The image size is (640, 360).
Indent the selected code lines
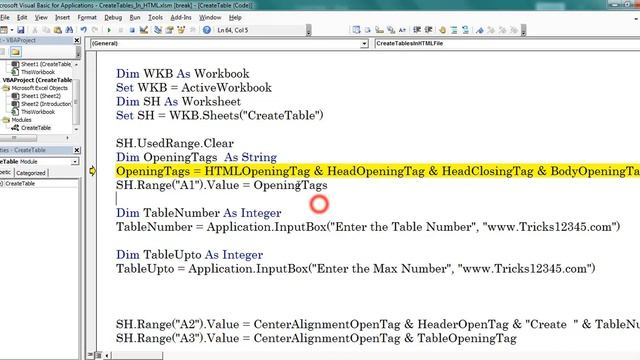pos(417,30)
